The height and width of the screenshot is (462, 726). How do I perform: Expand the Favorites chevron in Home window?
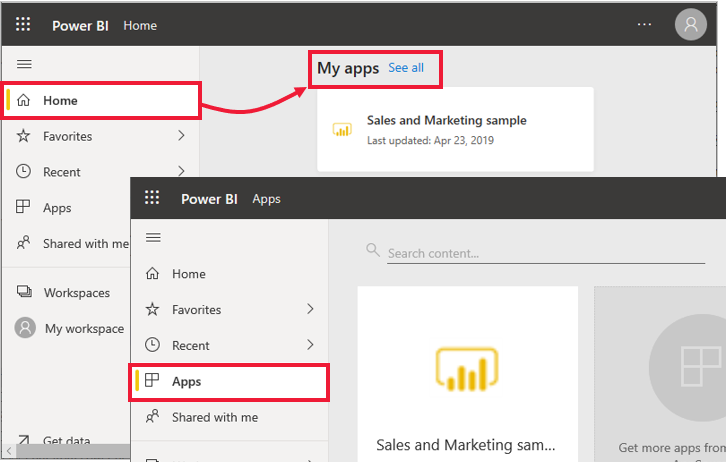tap(181, 136)
